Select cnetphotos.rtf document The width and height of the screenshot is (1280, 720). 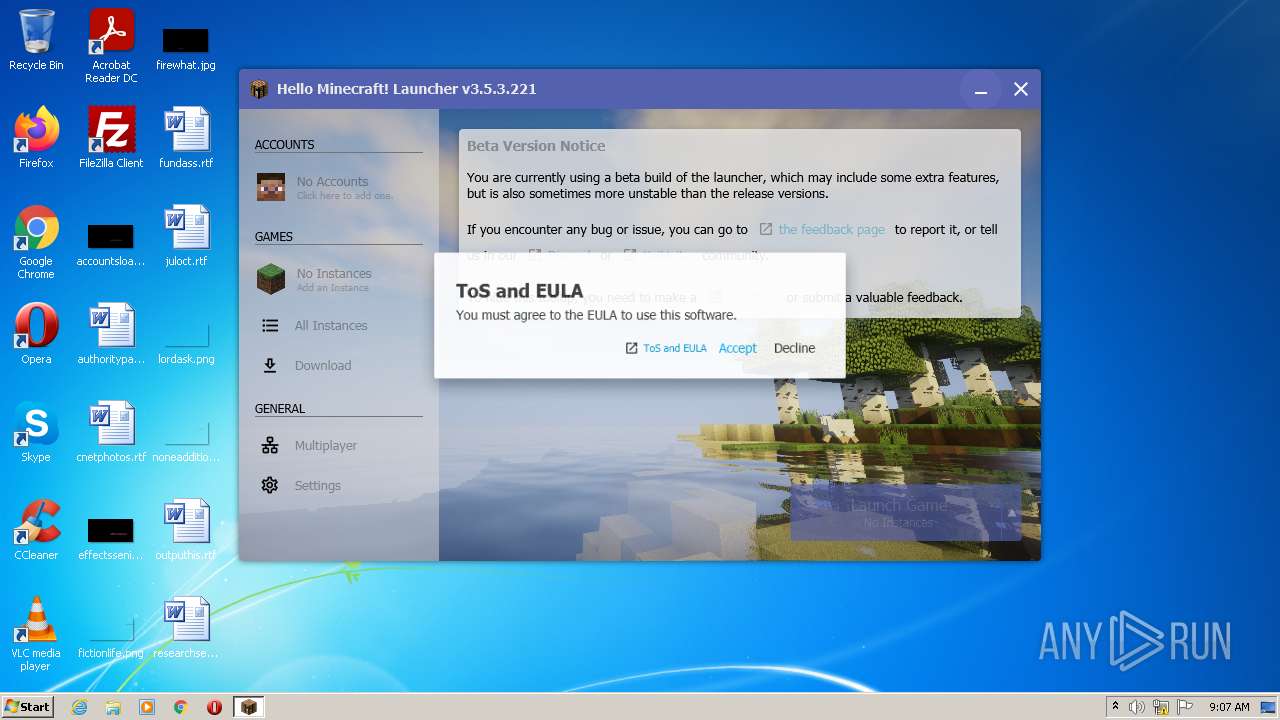coord(111,432)
